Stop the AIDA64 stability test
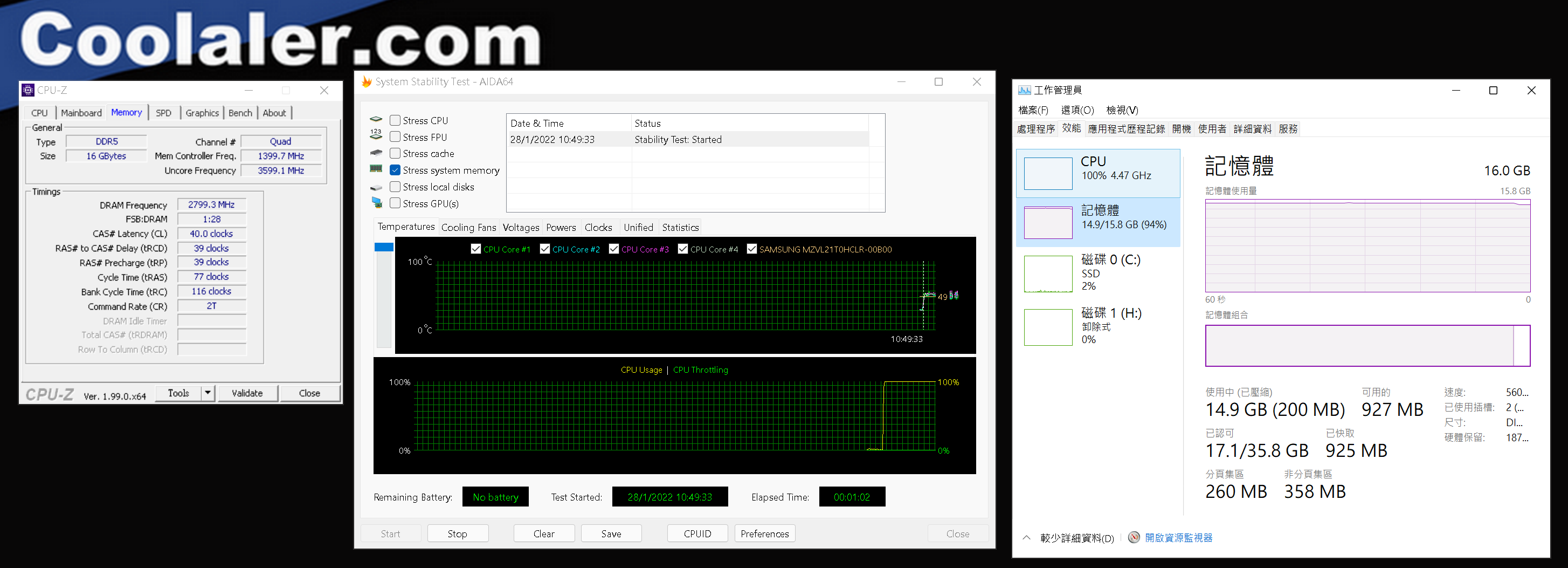The width and height of the screenshot is (1568, 568). (458, 534)
